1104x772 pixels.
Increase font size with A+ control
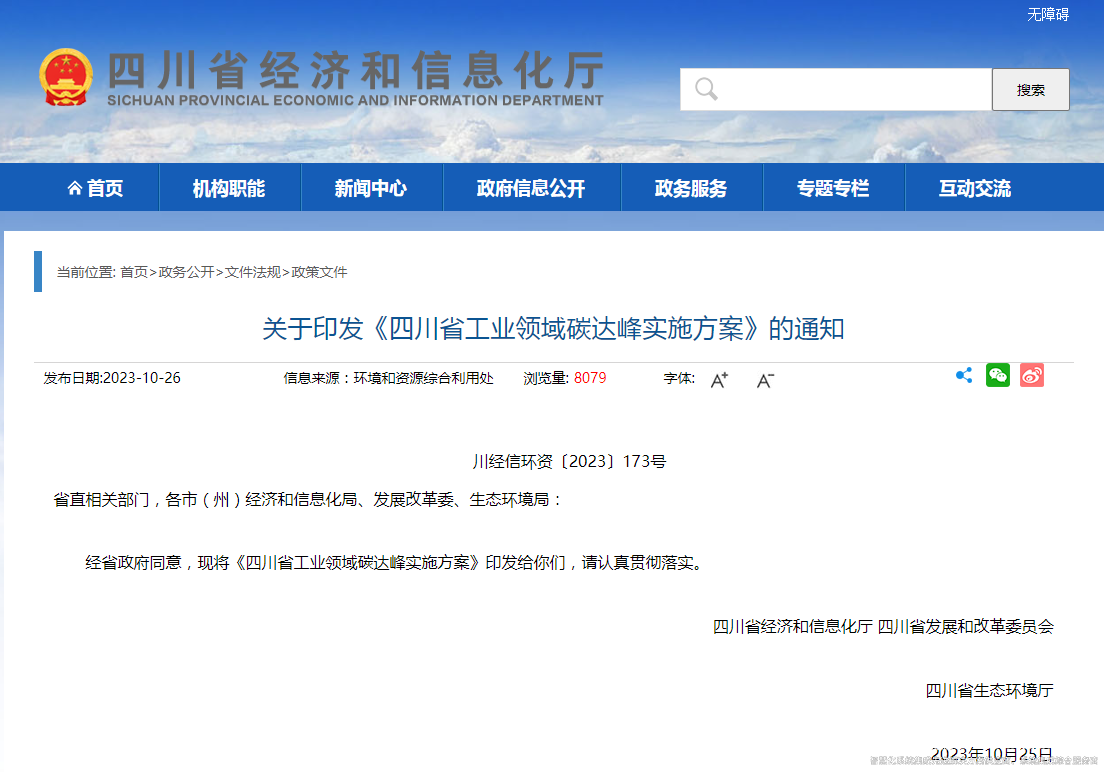pyautogui.click(x=718, y=380)
